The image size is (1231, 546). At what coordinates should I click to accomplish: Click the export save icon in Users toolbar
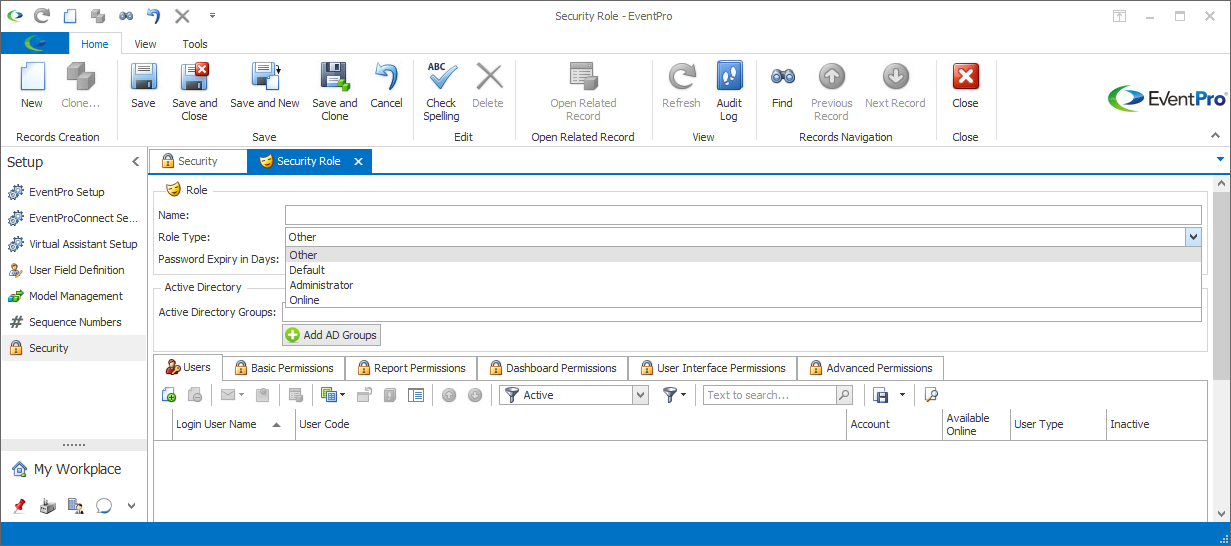(x=881, y=395)
